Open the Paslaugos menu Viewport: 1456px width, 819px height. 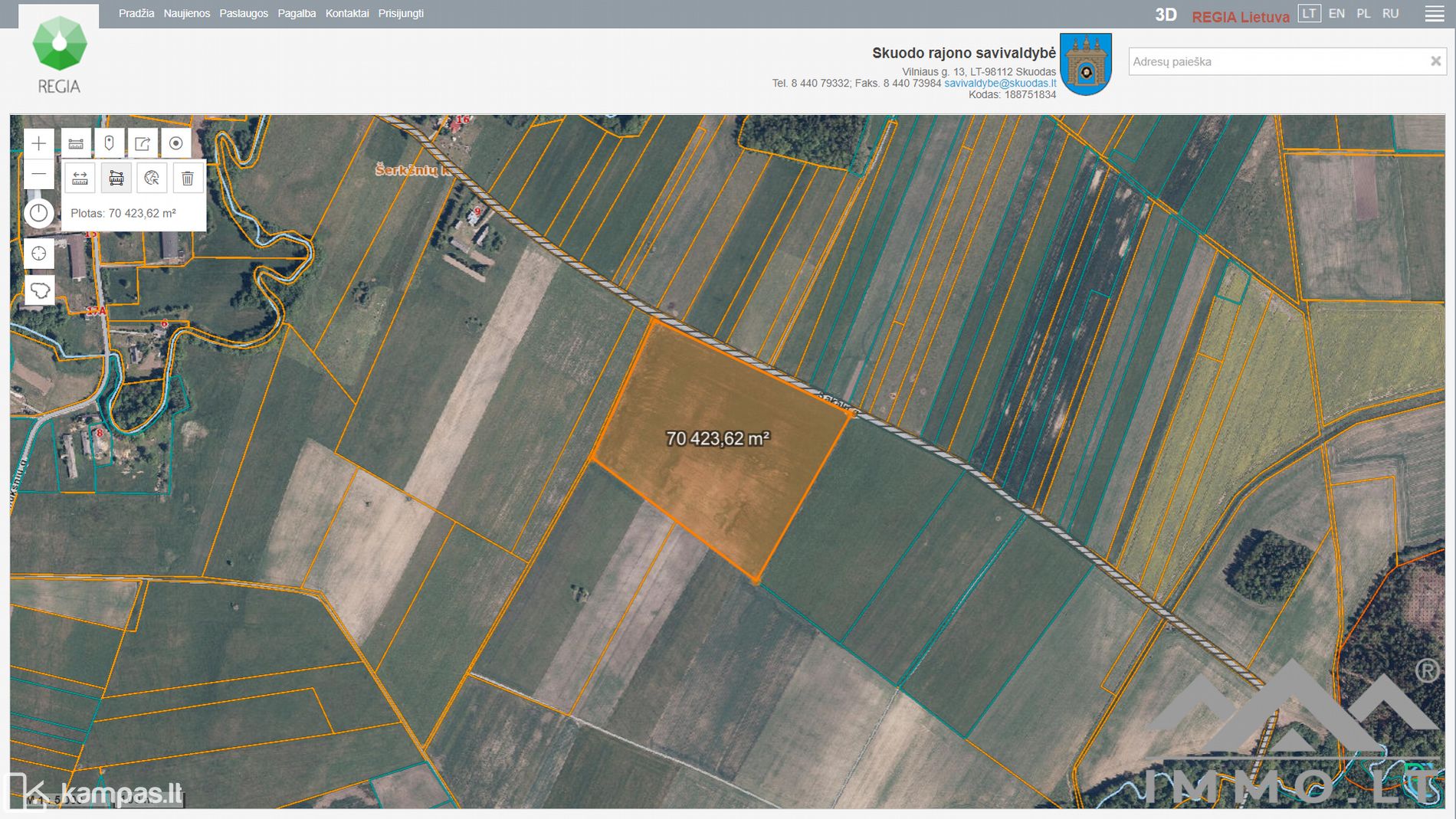pyautogui.click(x=244, y=14)
